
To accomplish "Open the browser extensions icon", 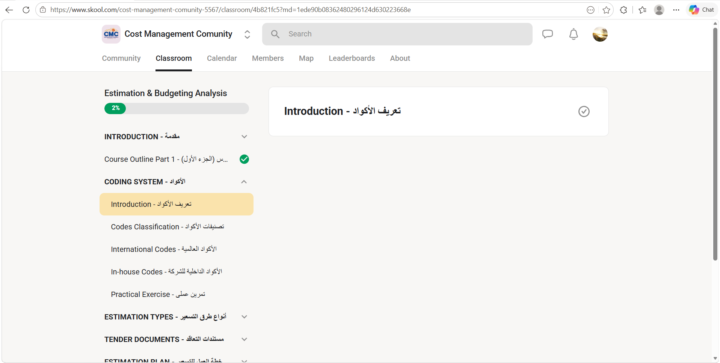I will pyautogui.click(x=623, y=10).
